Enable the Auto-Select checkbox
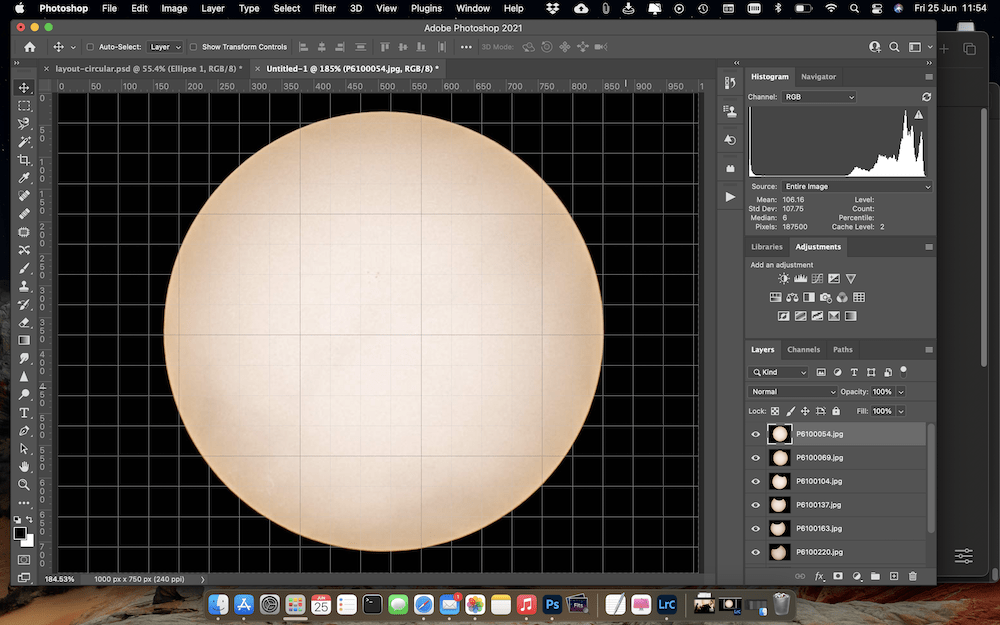Viewport: 1000px width, 625px height. pyautogui.click(x=90, y=47)
